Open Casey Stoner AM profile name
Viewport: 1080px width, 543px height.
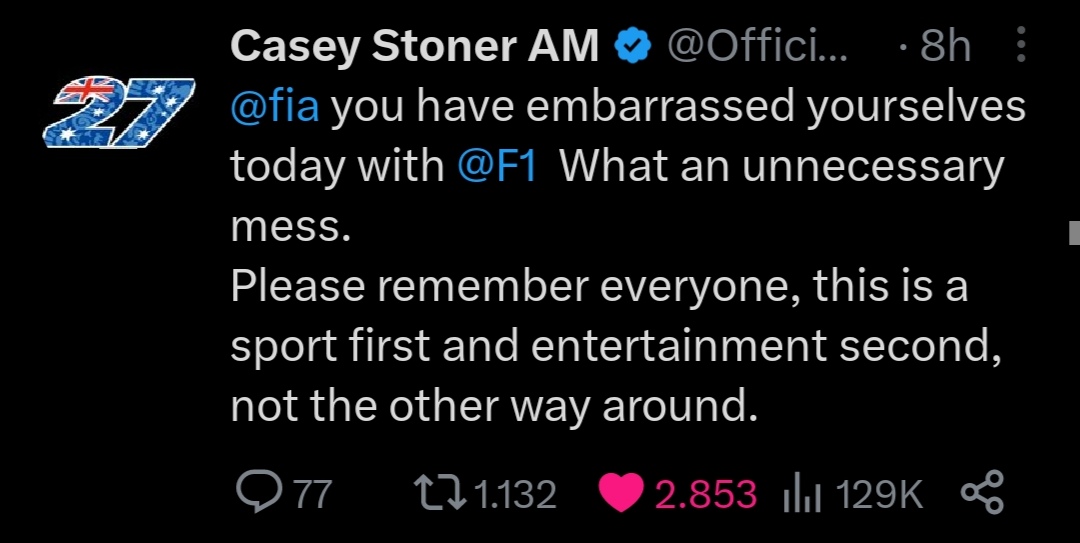coord(414,46)
